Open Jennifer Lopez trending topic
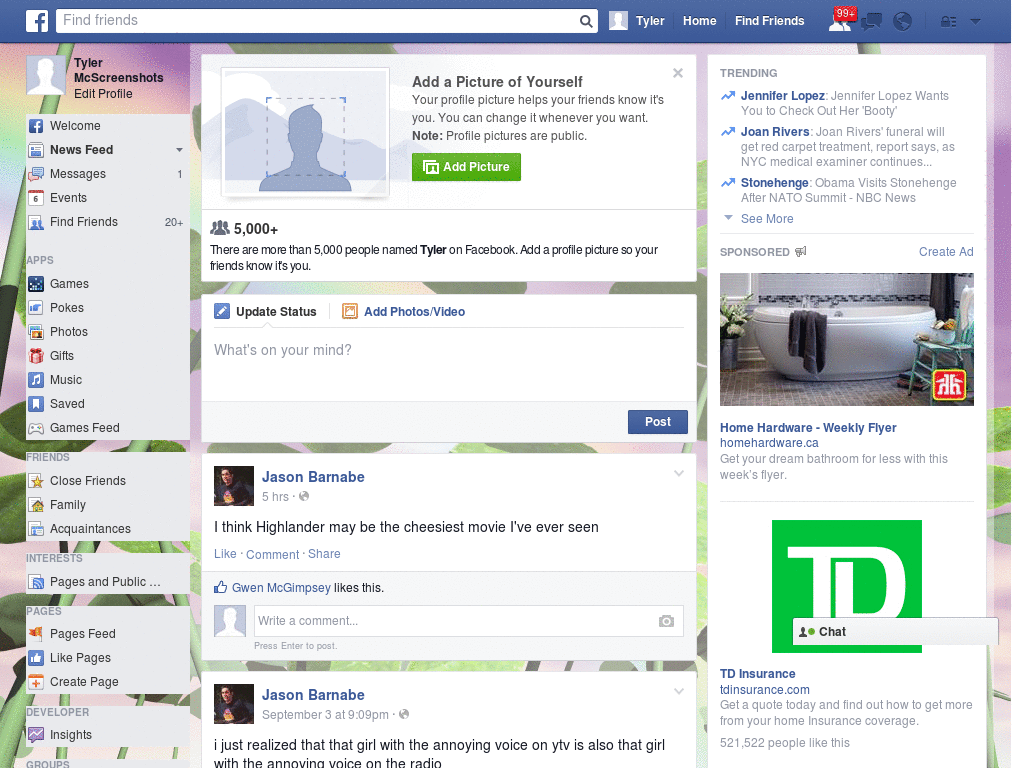This screenshot has height=768, width=1024. (x=782, y=96)
